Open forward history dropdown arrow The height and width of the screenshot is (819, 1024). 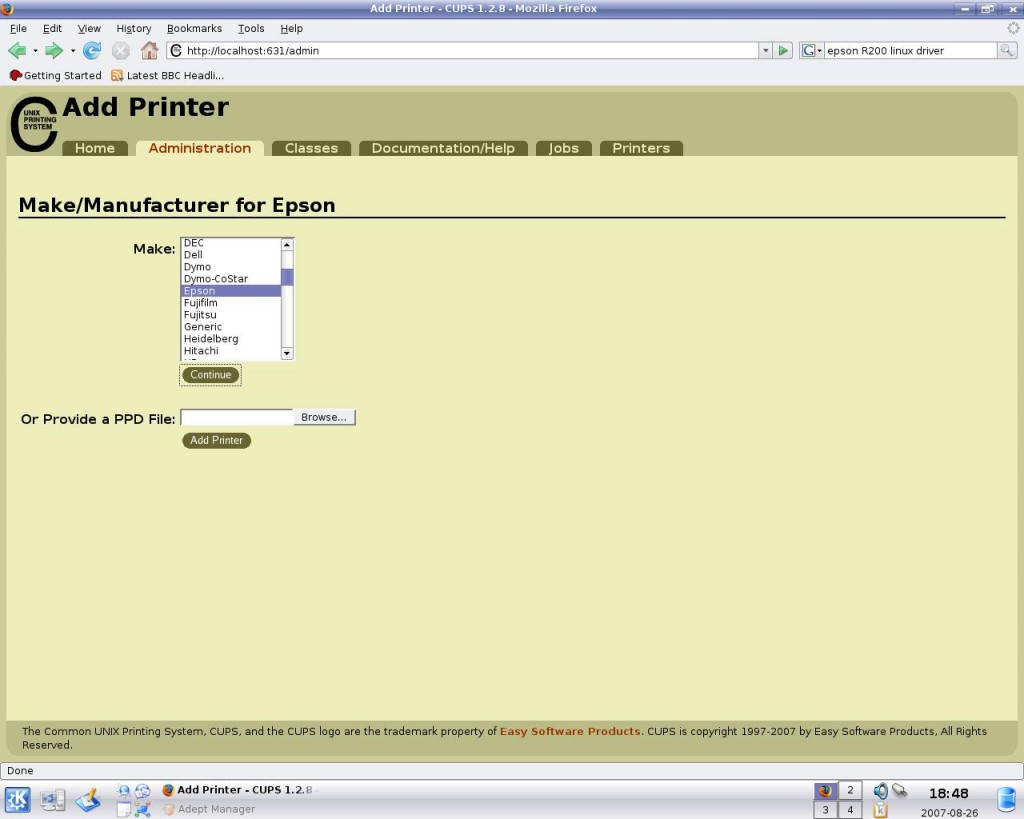point(72,50)
